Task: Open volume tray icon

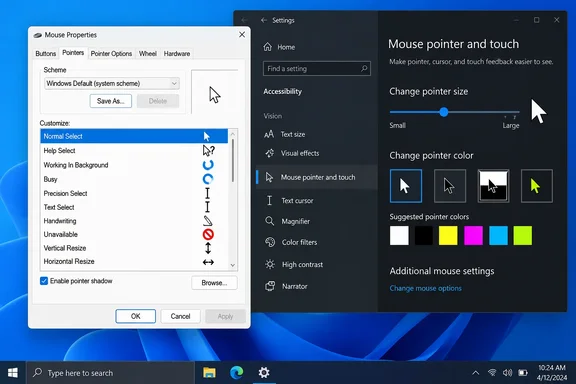Action: pos(507,373)
